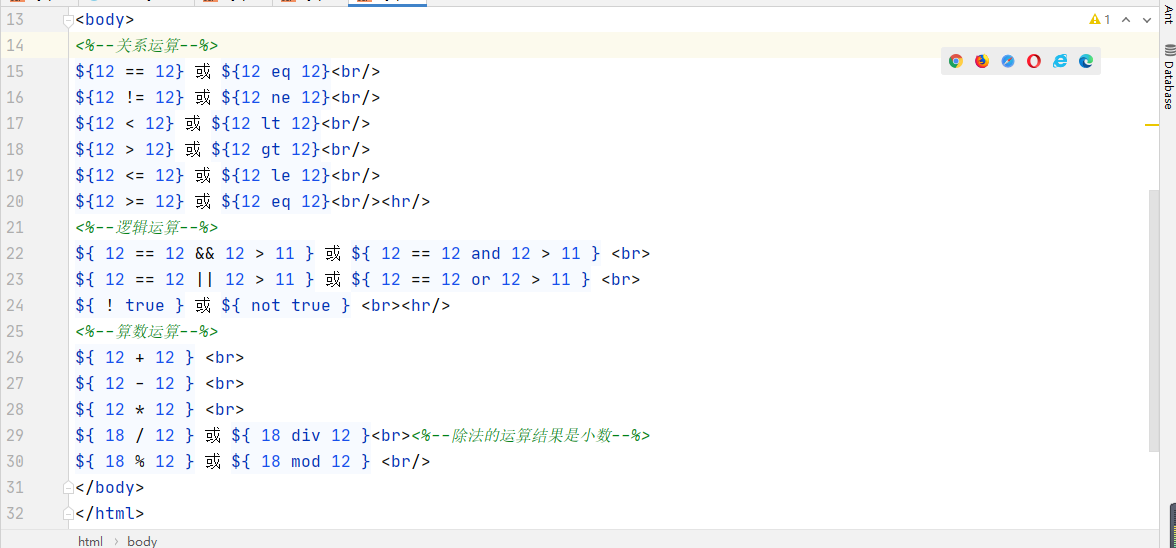The width and height of the screenshot is (1176, 548).
Task: Open page preview in Firefox browser
Action: [x=982, y=61]
